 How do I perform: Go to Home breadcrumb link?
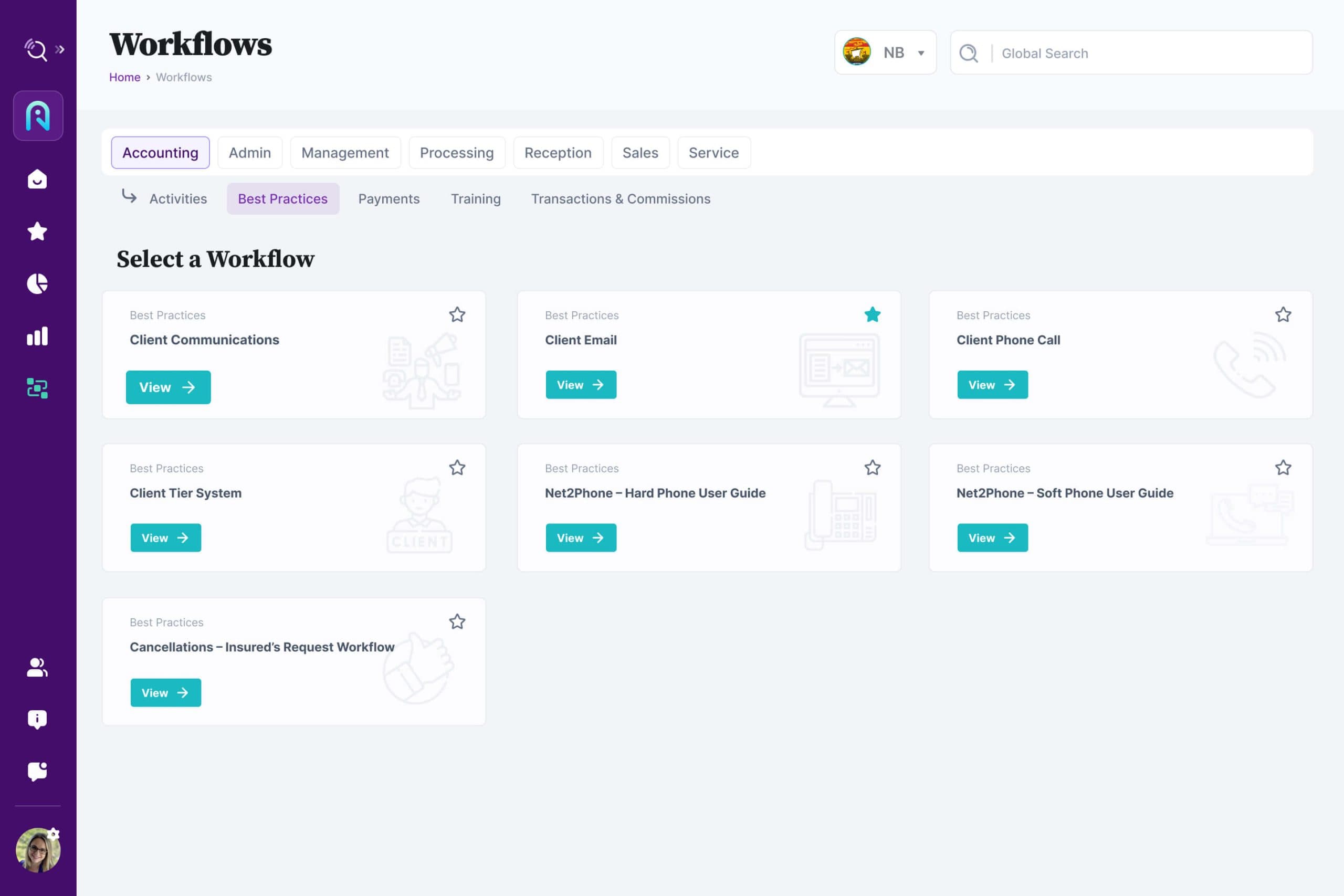[124, 77]
